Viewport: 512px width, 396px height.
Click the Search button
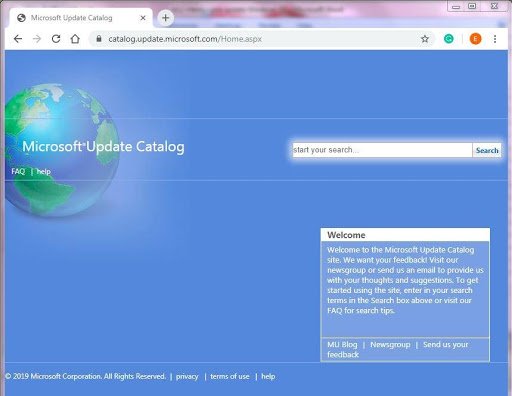[x=487, y=150]
